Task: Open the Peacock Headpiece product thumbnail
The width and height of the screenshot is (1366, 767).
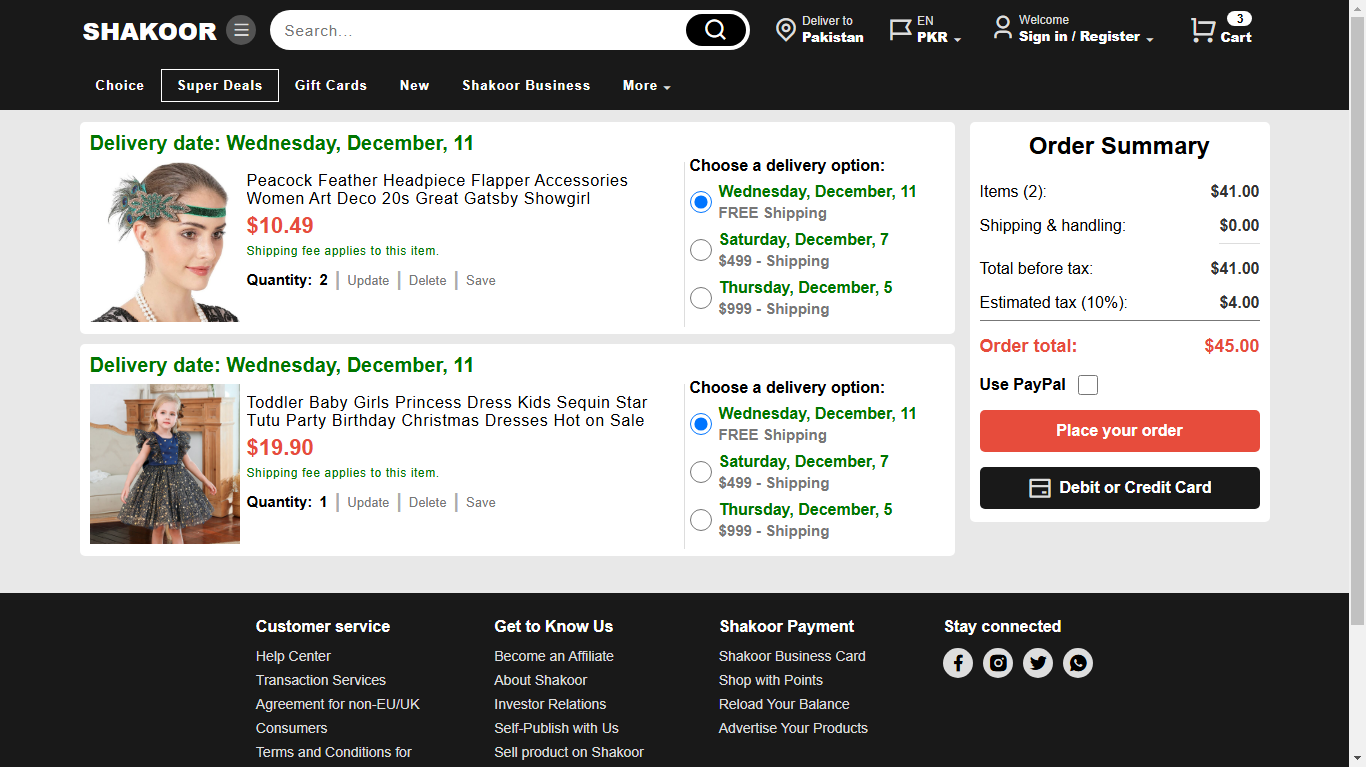Action: click(x=165, y=242)
